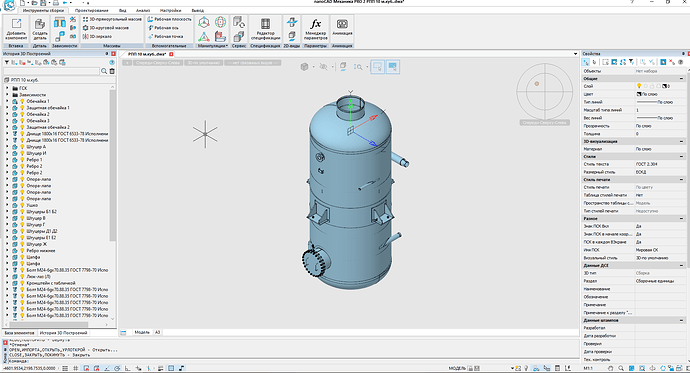The image size is (690, 373).
Task: Open the Настройки ribbon tab
Action: tap(171, 11)
